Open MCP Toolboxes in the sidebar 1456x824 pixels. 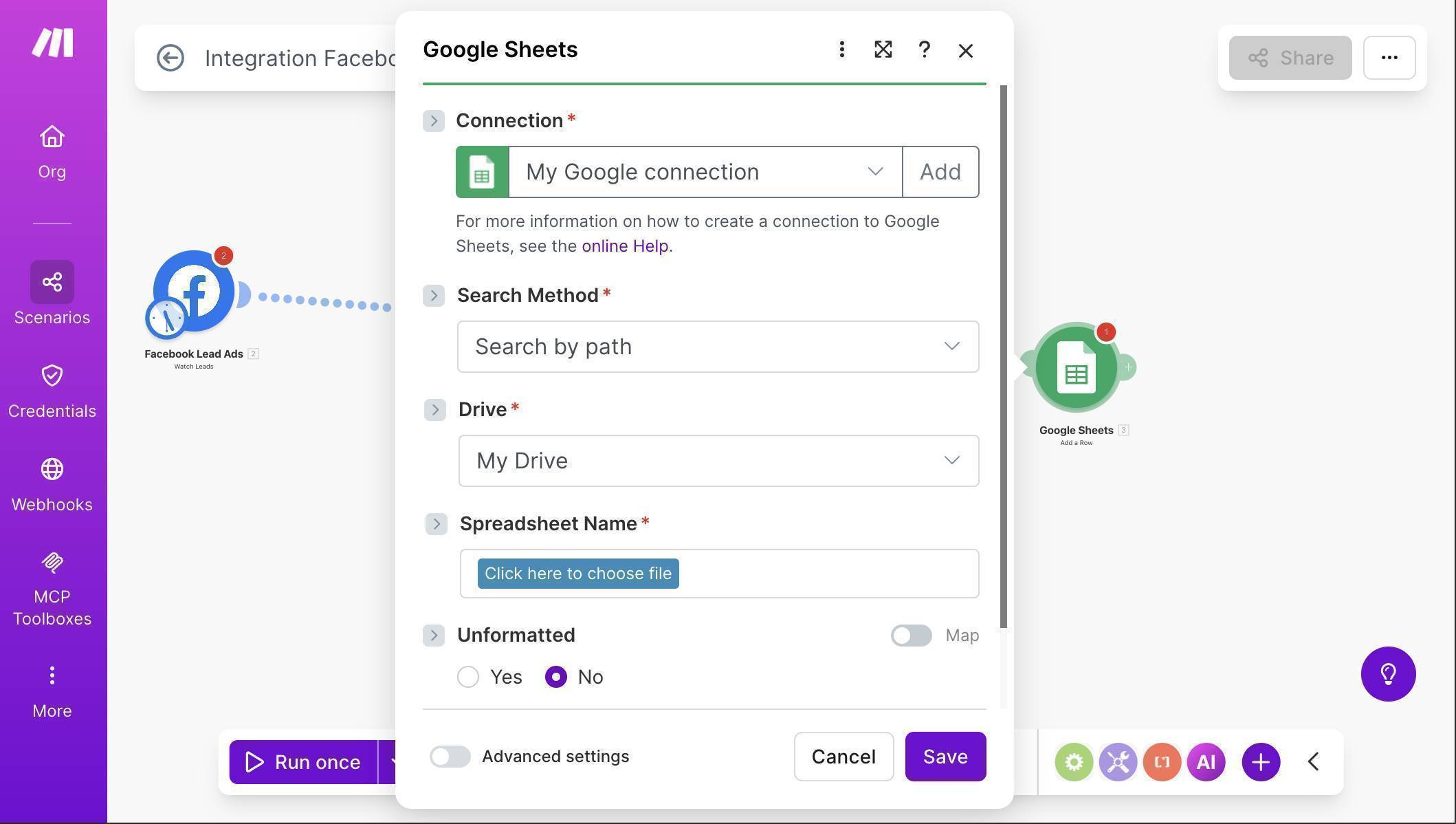coord(52,585)
